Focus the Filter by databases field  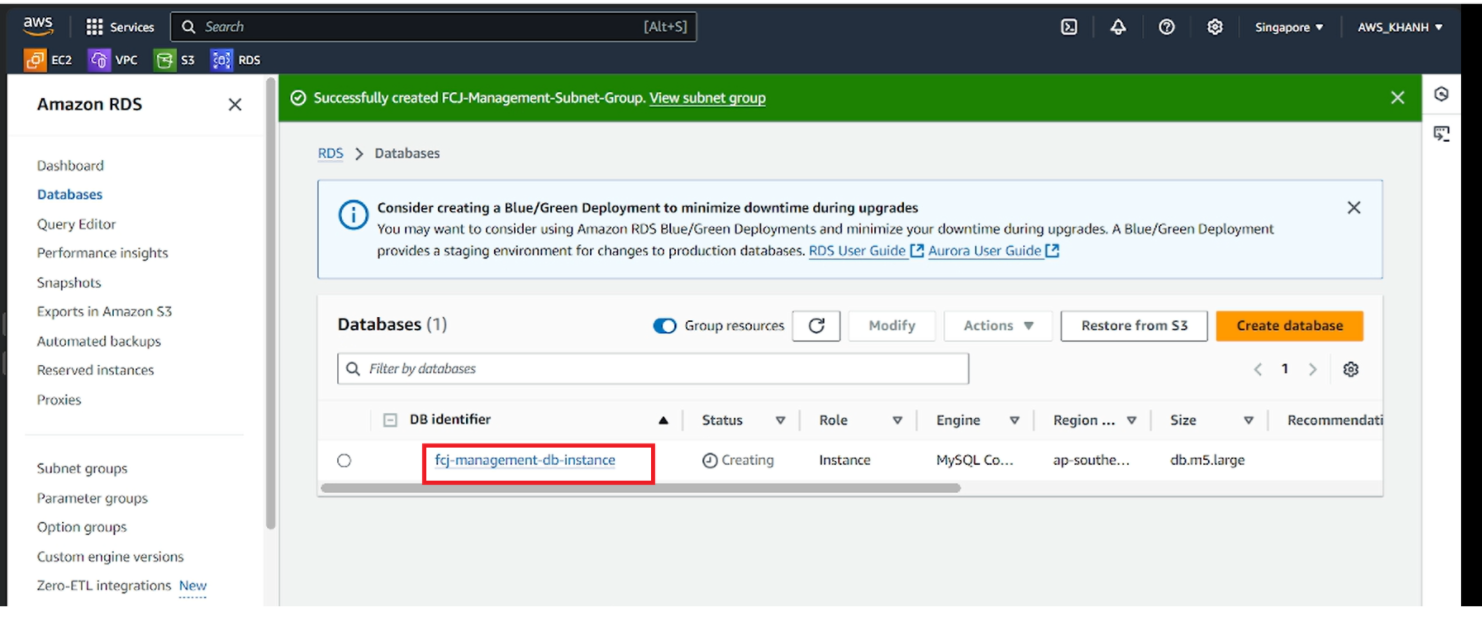point(653,369)
